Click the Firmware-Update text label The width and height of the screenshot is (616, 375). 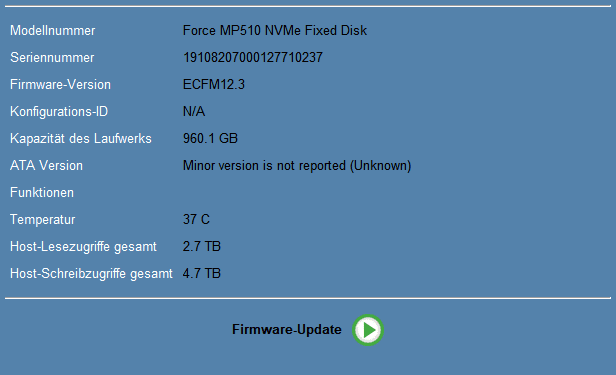[287, 329]
